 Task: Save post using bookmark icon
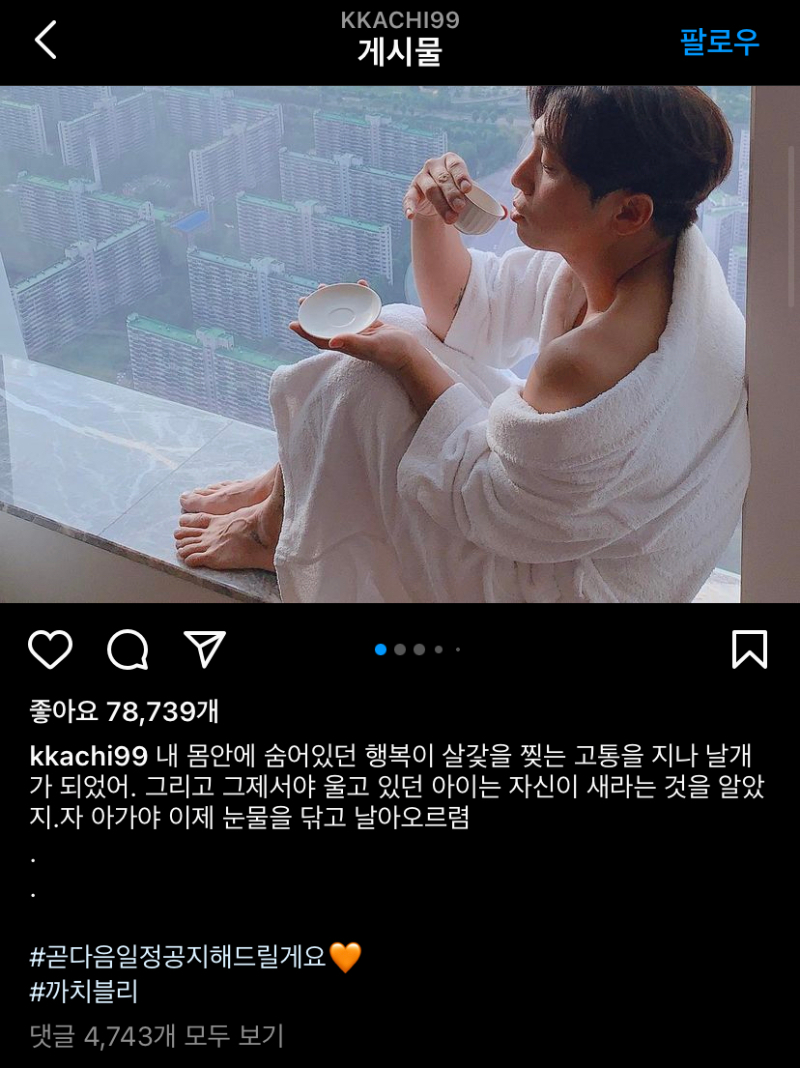(x=750, y=649)
